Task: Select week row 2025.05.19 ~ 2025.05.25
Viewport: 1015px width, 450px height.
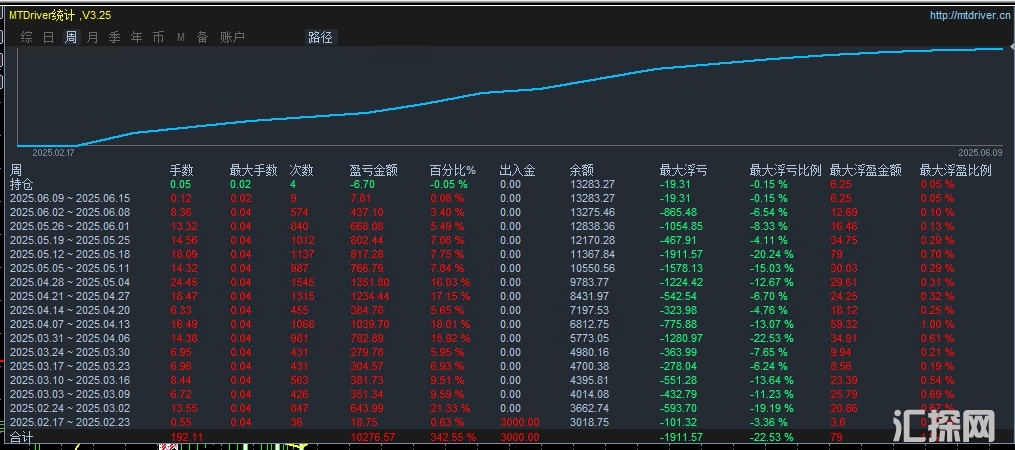Action: coord(70,240)
